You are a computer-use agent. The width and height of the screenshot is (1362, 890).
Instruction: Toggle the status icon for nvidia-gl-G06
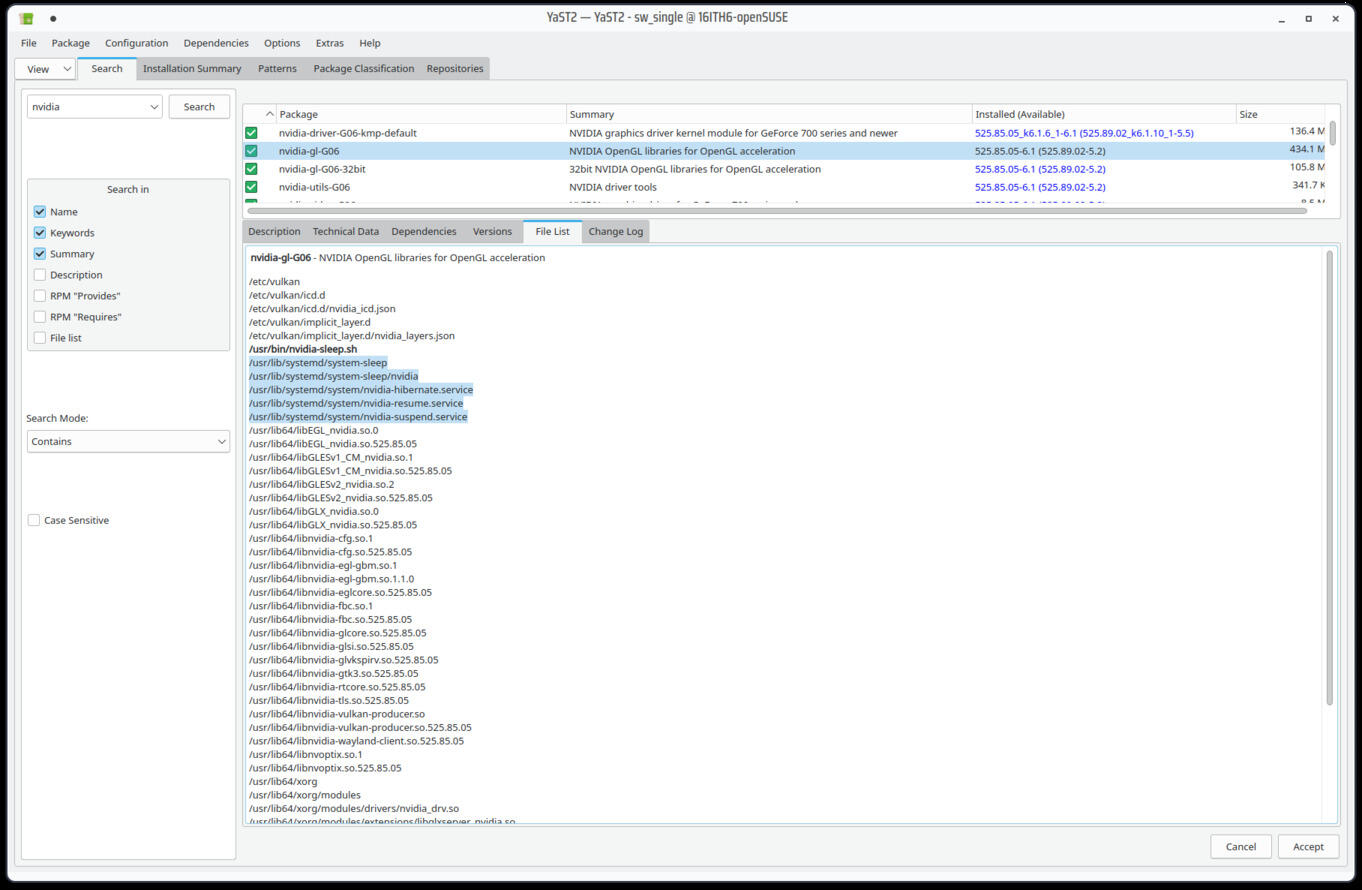(x=251, y=151)
